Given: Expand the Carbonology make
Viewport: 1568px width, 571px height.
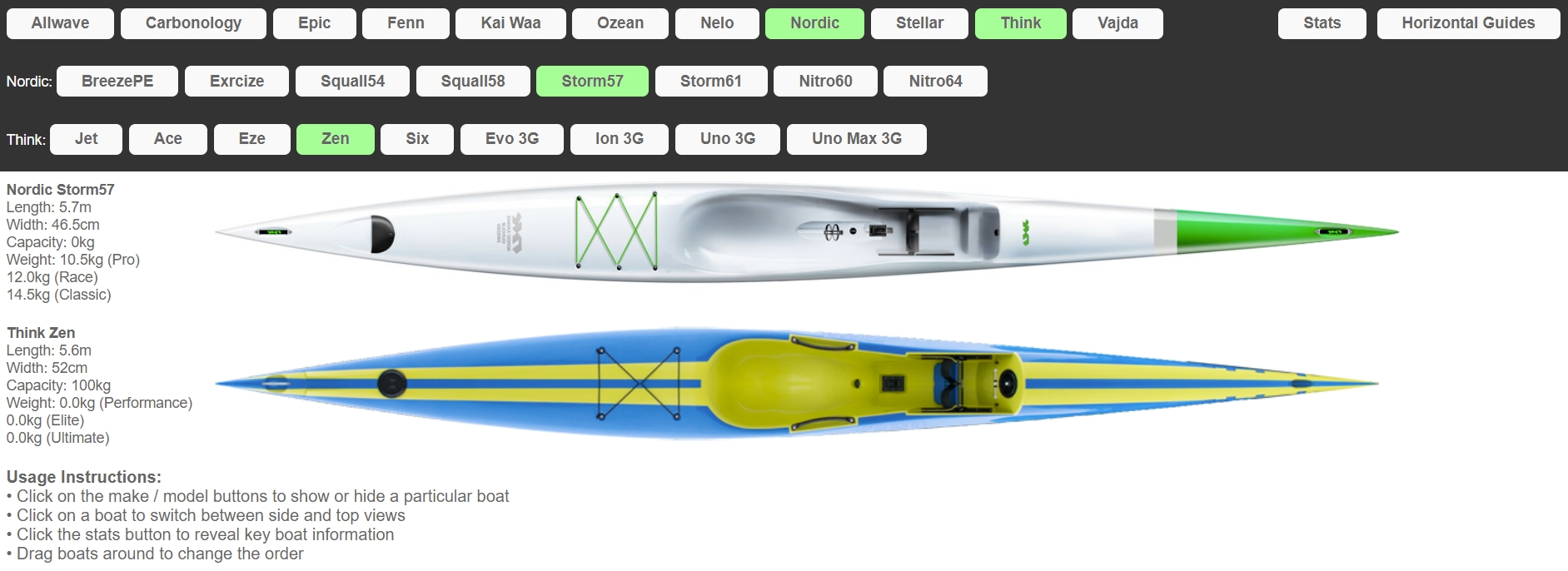Looking at the screenshot, I should (193, 23).
